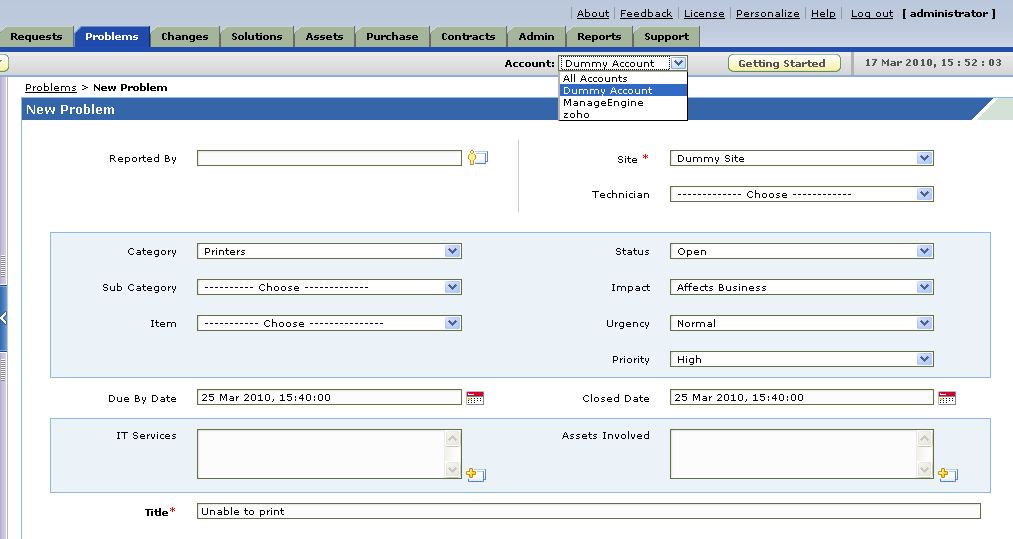This screenshot has height=539, width=1013.
Task: Switch to the Purchase tab
Action: [x=392, y=37]
